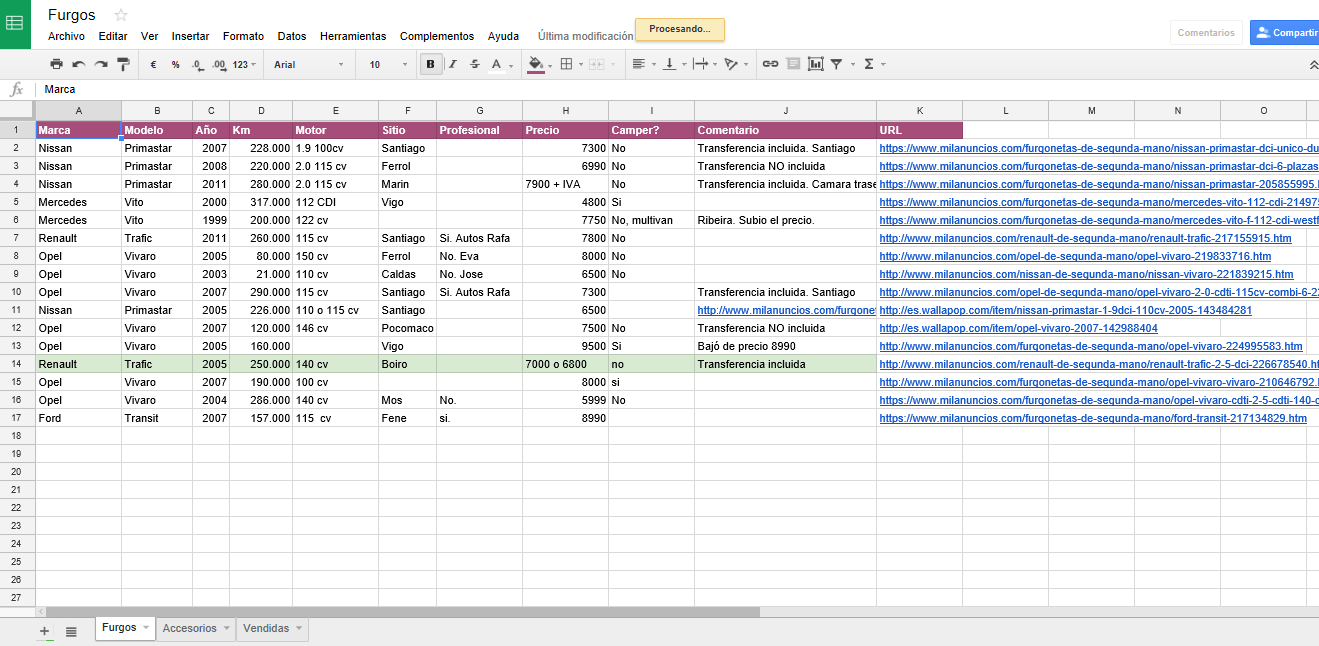Expand the borders dropdown arrow
1319x646 pixels.
[581, 65]
